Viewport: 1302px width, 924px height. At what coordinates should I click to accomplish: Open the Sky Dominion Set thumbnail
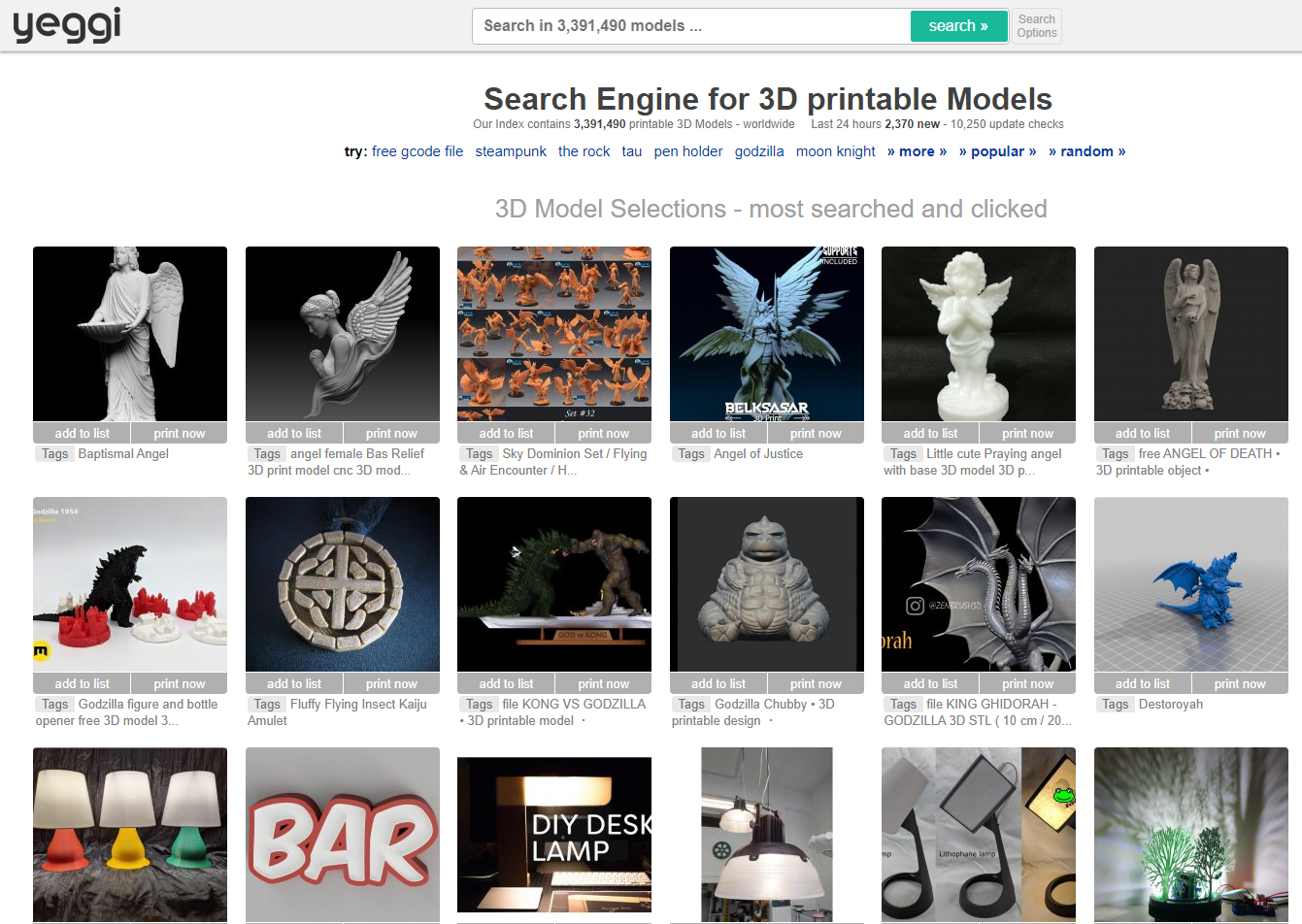pyautogui.click(x=554, y=333)
